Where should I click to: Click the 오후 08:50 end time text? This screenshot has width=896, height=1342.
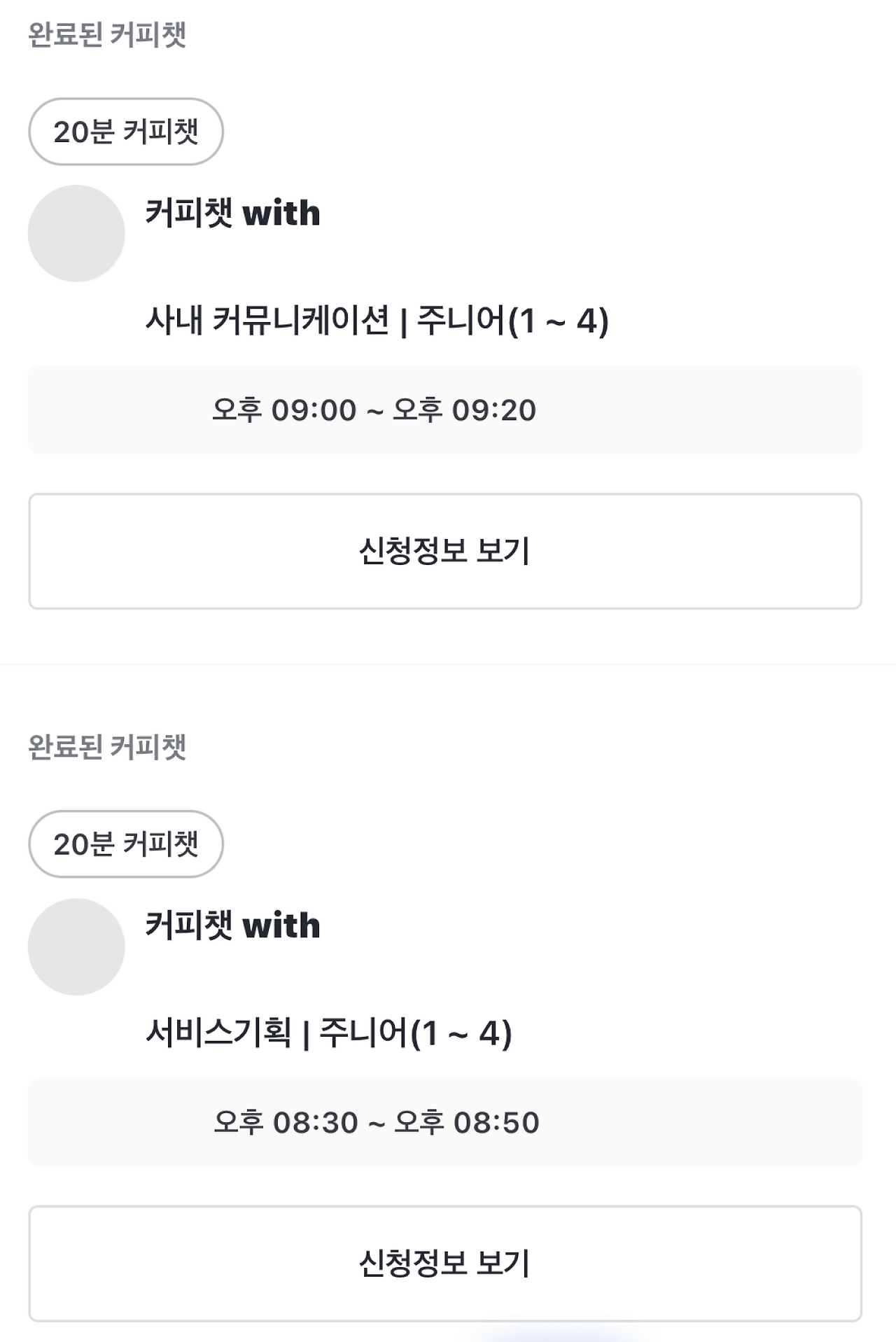(x=467, y=1122)
